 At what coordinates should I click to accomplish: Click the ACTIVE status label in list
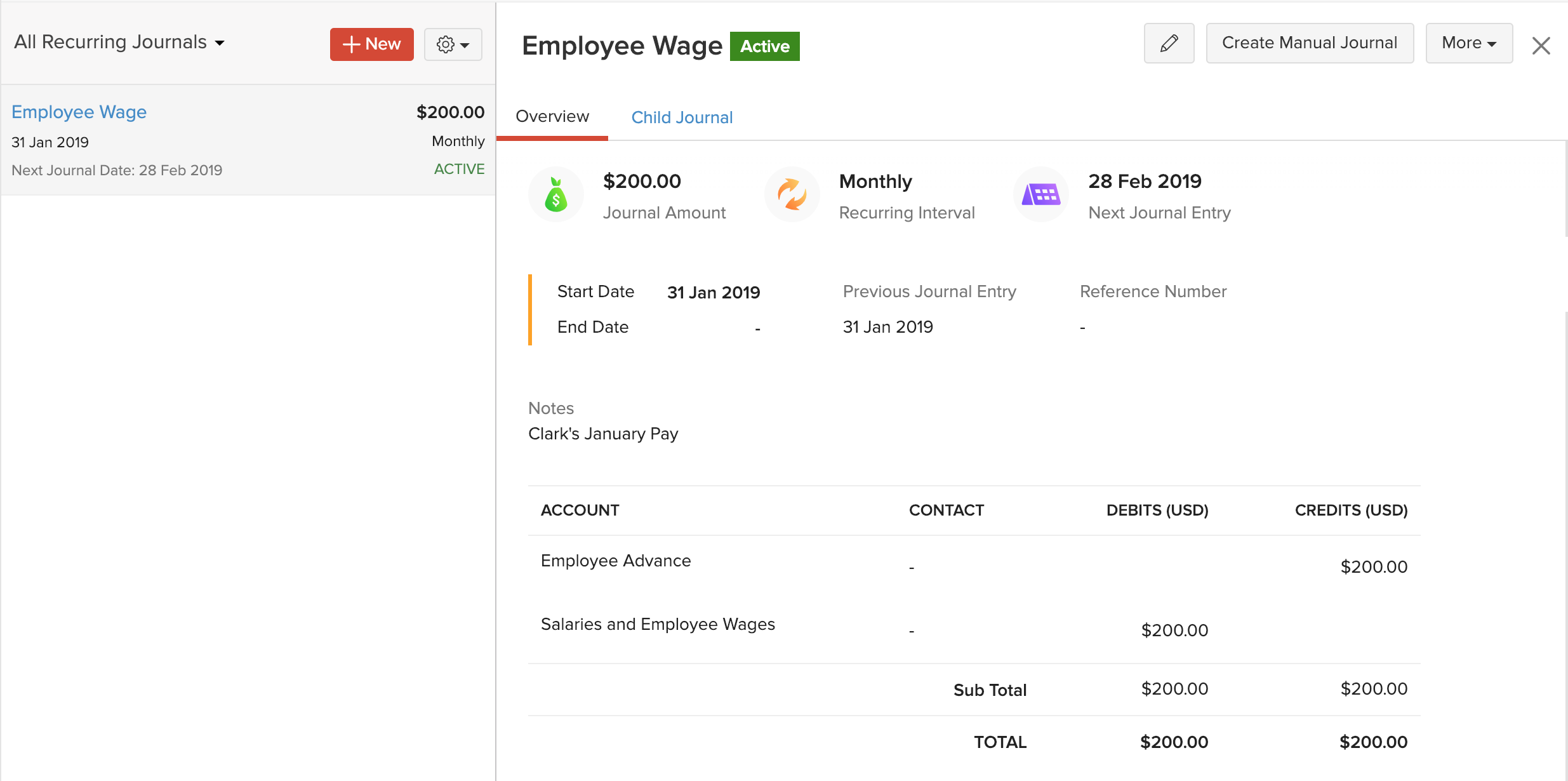[459, 169]
